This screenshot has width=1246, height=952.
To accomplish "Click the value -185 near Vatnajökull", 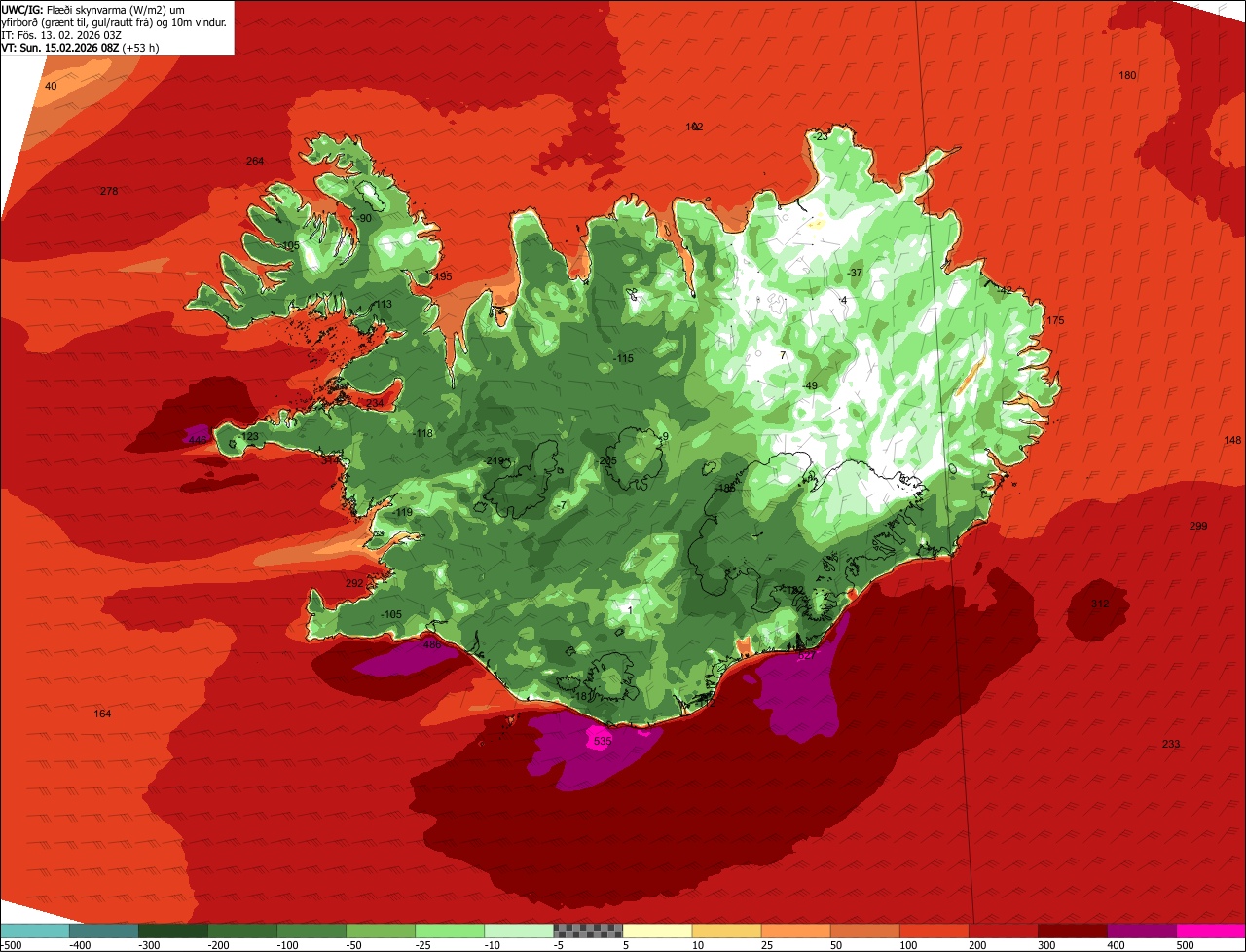I will click(725, 487).
